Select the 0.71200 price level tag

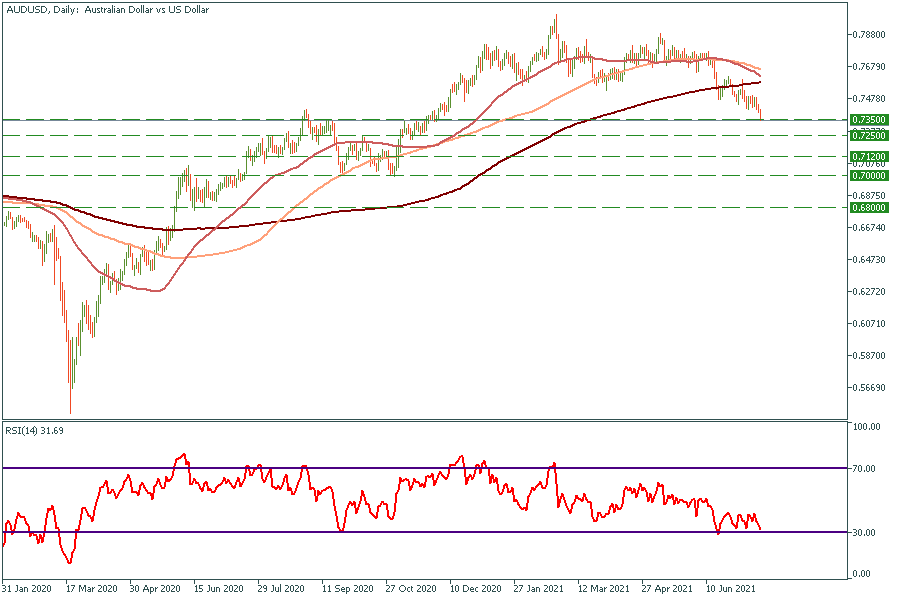click(x=869, y=157)
